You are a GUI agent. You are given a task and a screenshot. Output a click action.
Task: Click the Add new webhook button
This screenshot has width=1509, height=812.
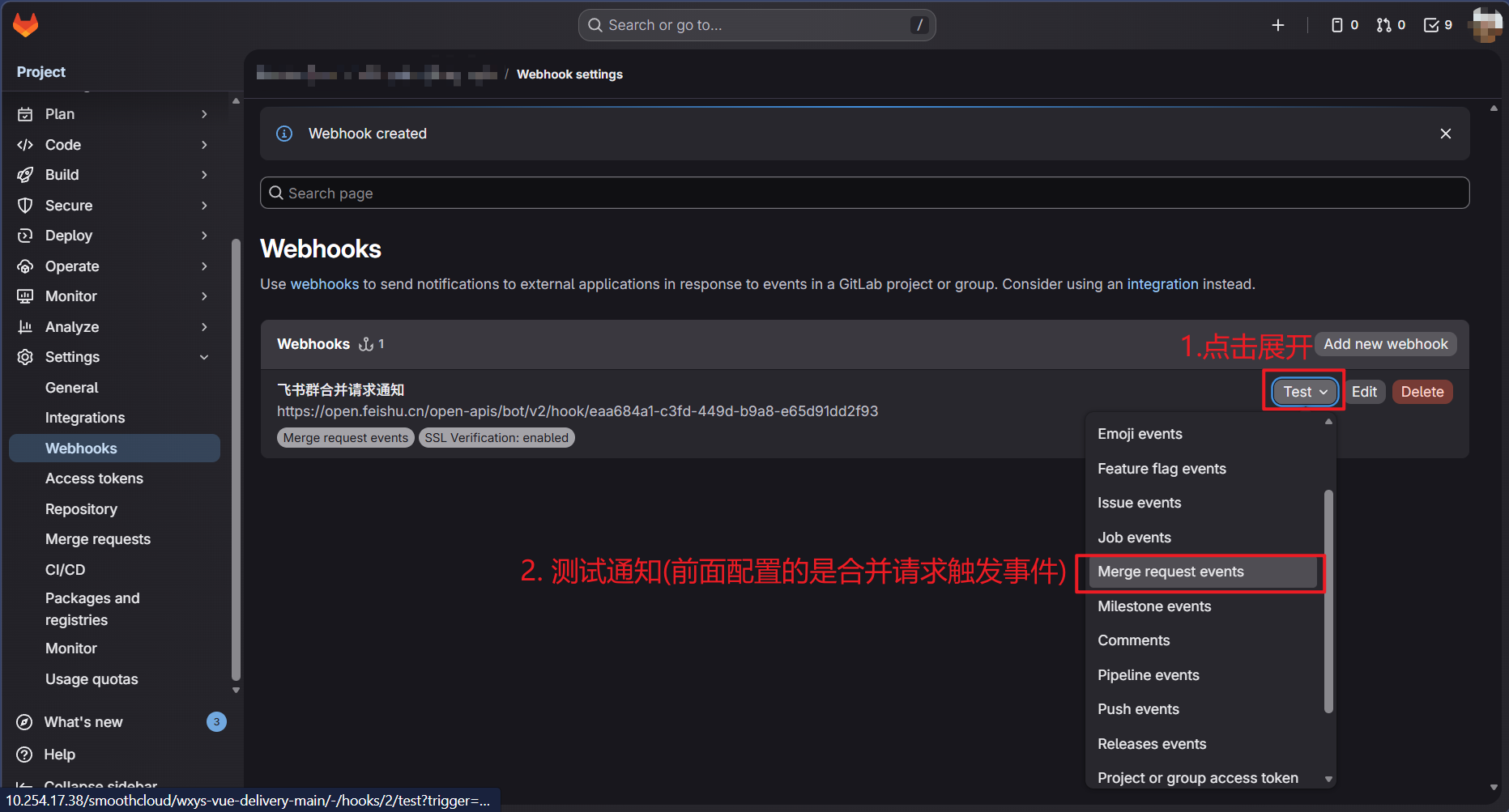(1385, 344)
